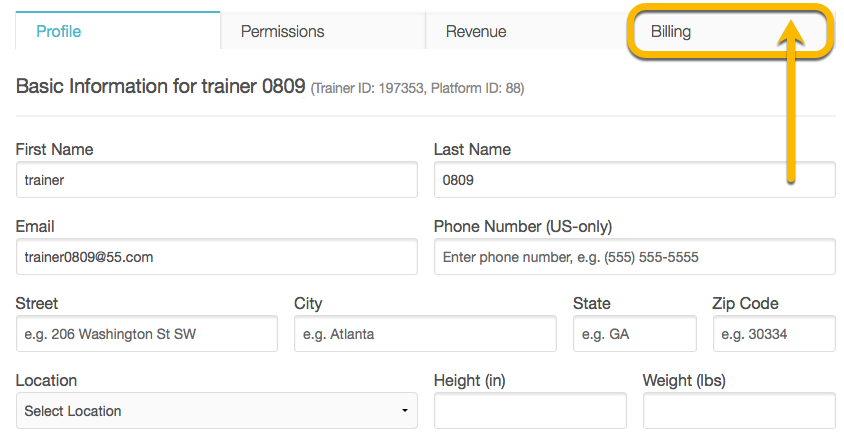
Task: Click the Last Name field showing 0809
Action: pos(635,180)
